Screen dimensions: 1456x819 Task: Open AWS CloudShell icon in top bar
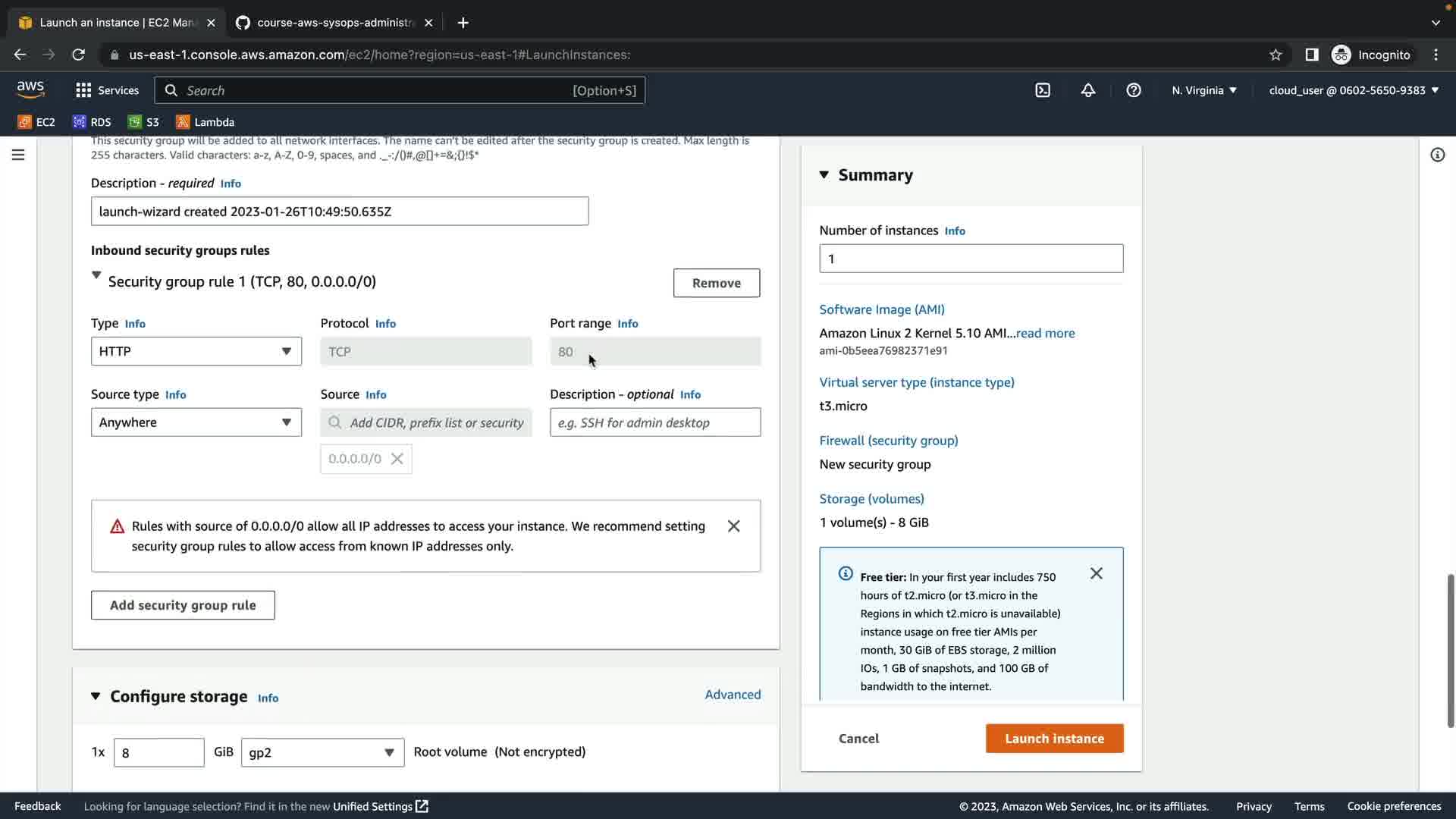coord(1043,90)
